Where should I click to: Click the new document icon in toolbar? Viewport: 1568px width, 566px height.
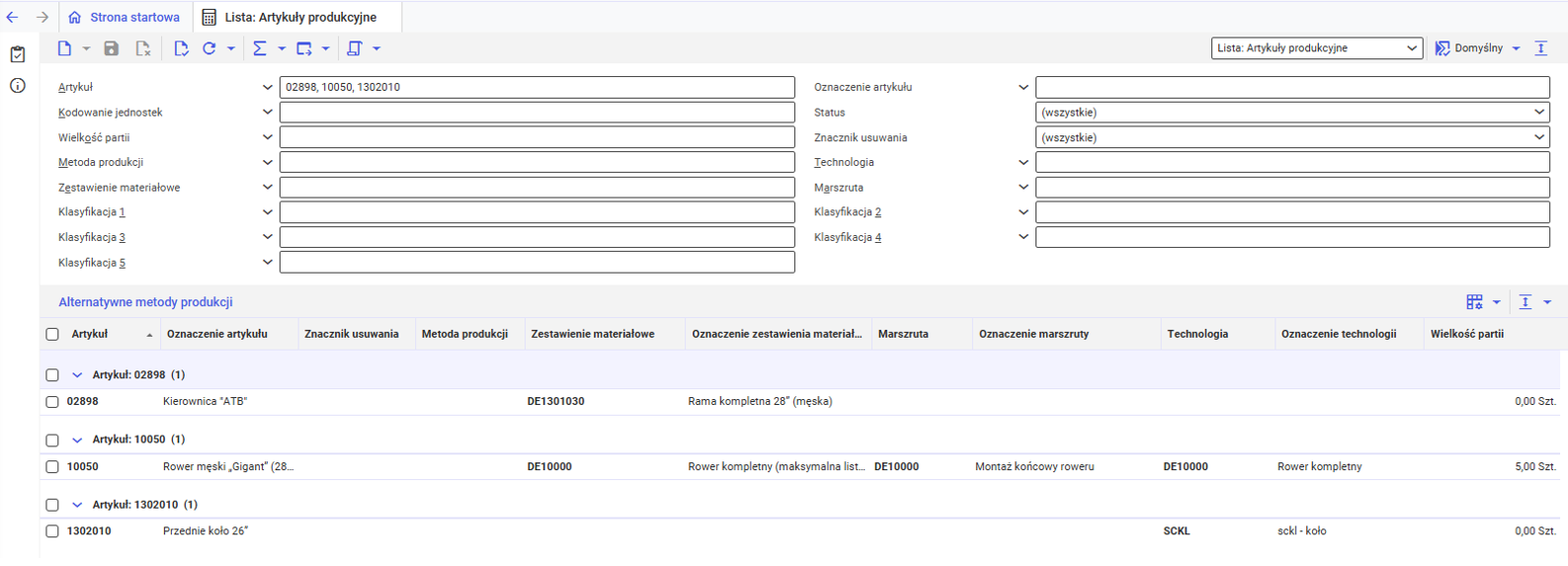click(x=64, y=48)
